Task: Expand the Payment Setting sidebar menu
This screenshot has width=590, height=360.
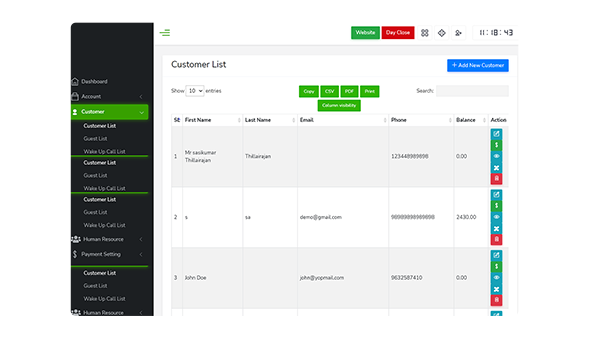Action: click(109, 254)
